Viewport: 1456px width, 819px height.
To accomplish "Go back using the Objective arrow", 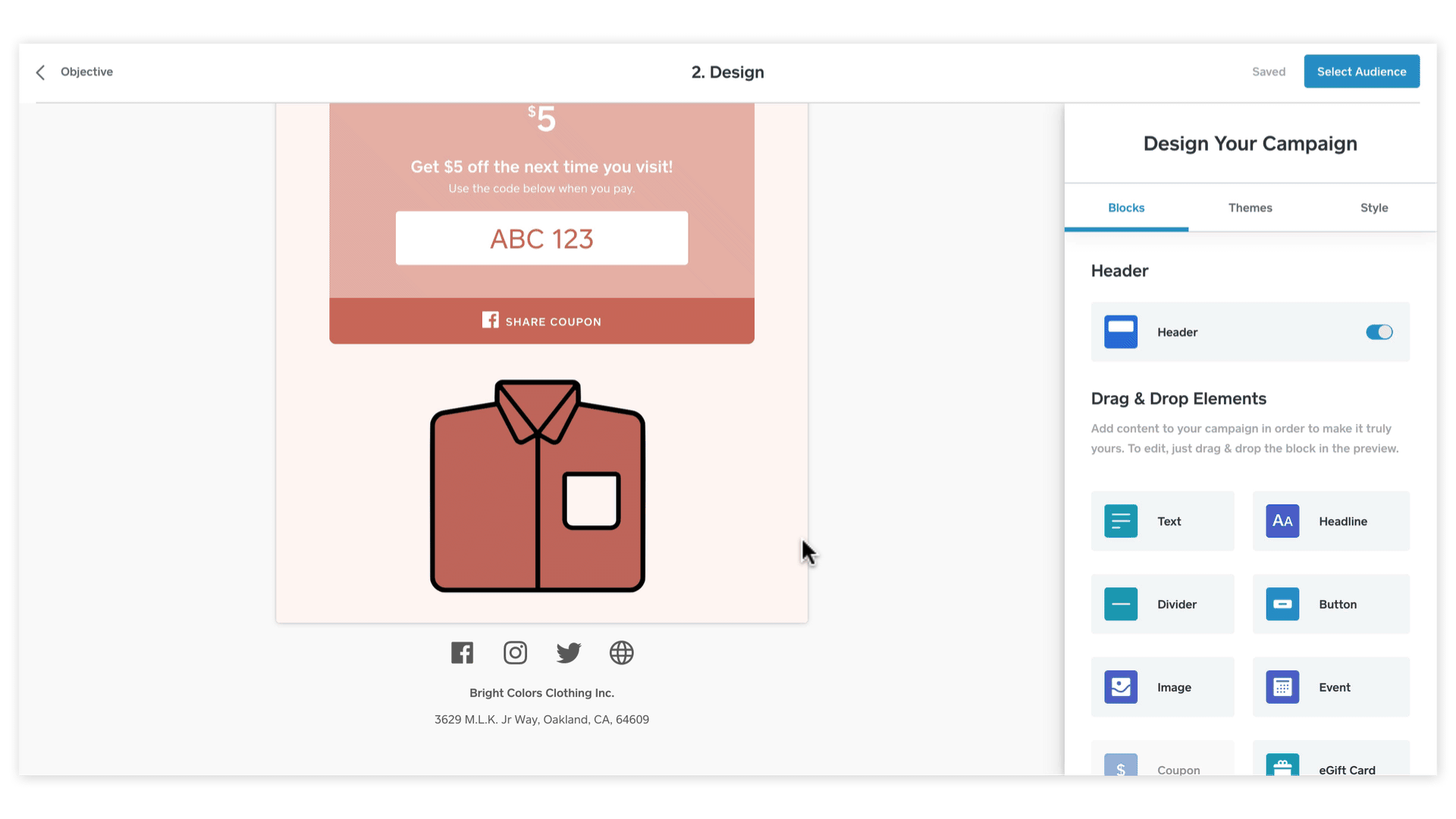I will [41, 72].
